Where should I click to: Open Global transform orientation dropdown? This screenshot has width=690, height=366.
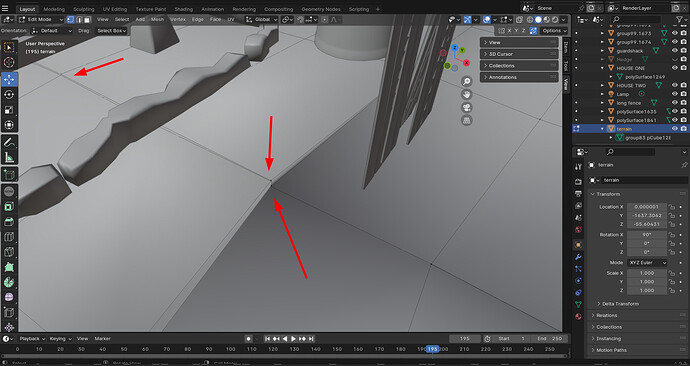tap(262, 19)
